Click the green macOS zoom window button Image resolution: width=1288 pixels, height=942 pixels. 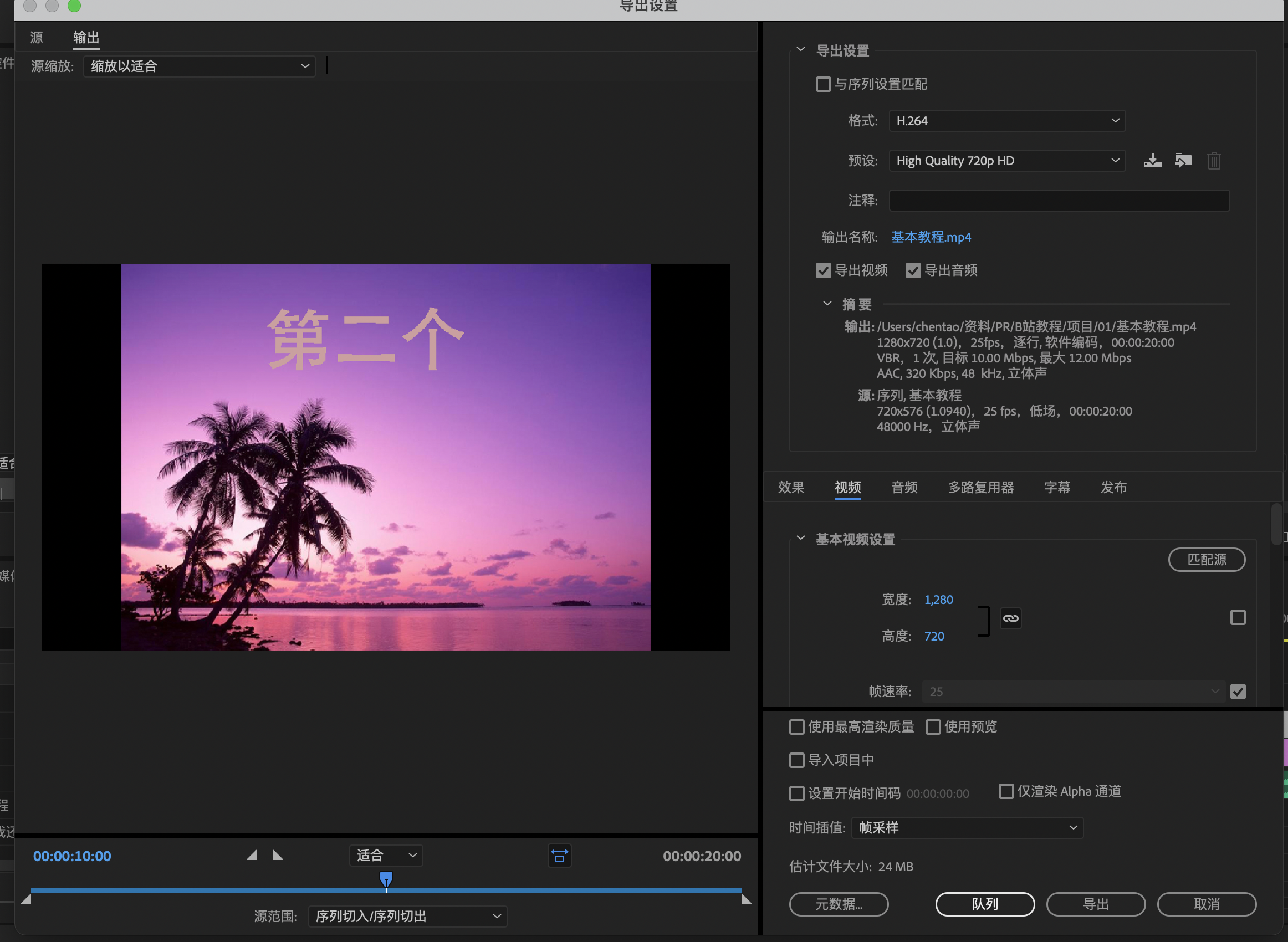point(74,6)
